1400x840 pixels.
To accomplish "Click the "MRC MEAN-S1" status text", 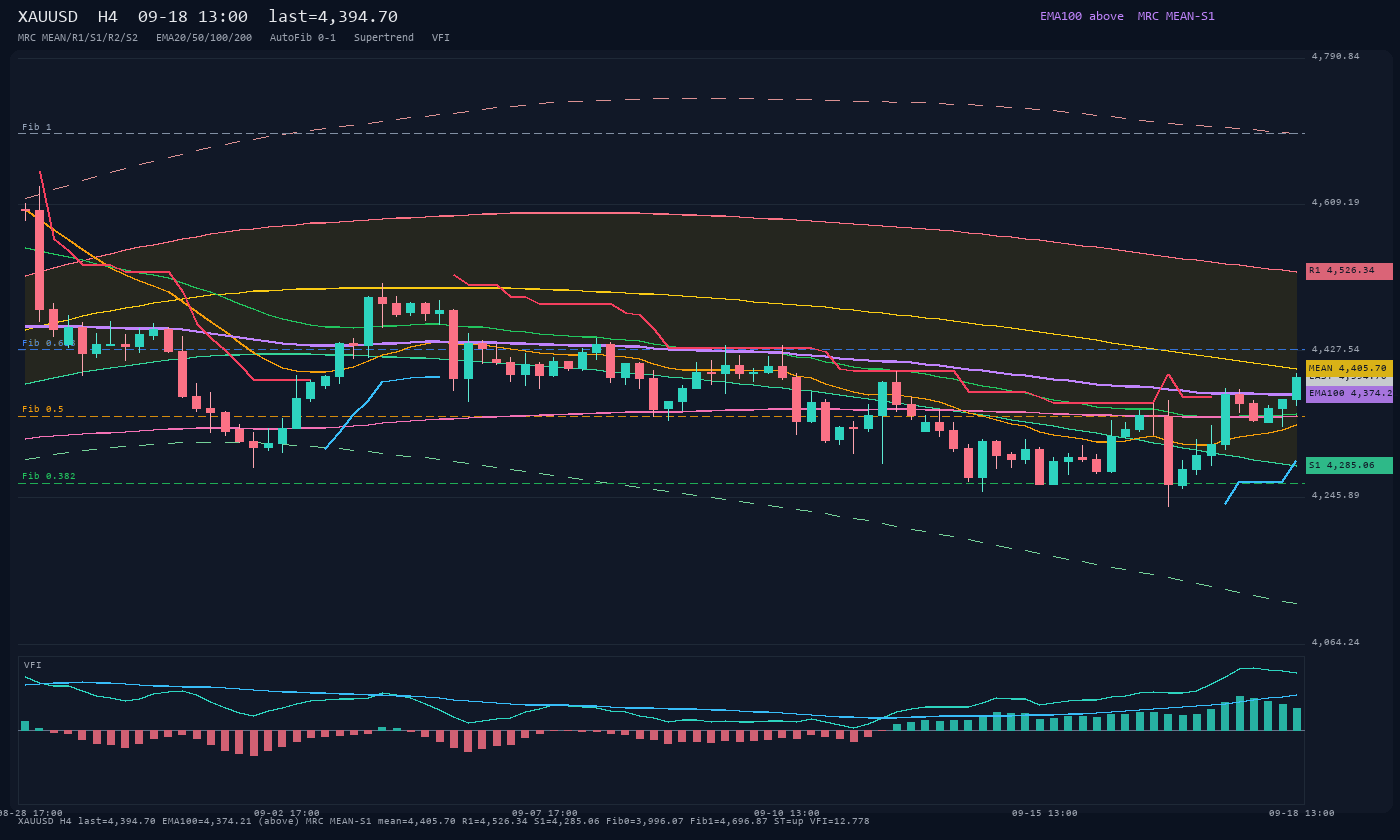I will [x=1176, y=16].
